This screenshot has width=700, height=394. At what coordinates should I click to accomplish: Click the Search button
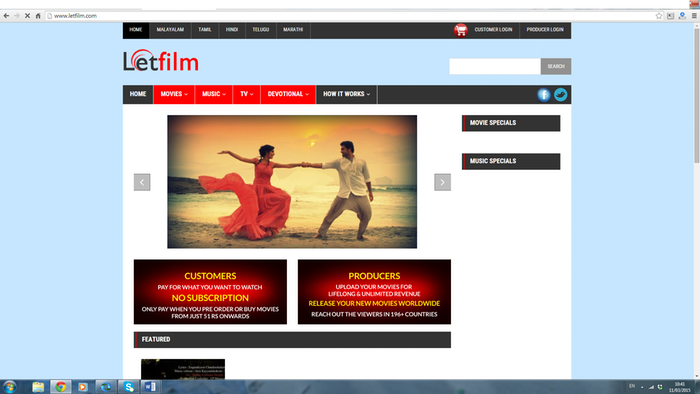556,66
